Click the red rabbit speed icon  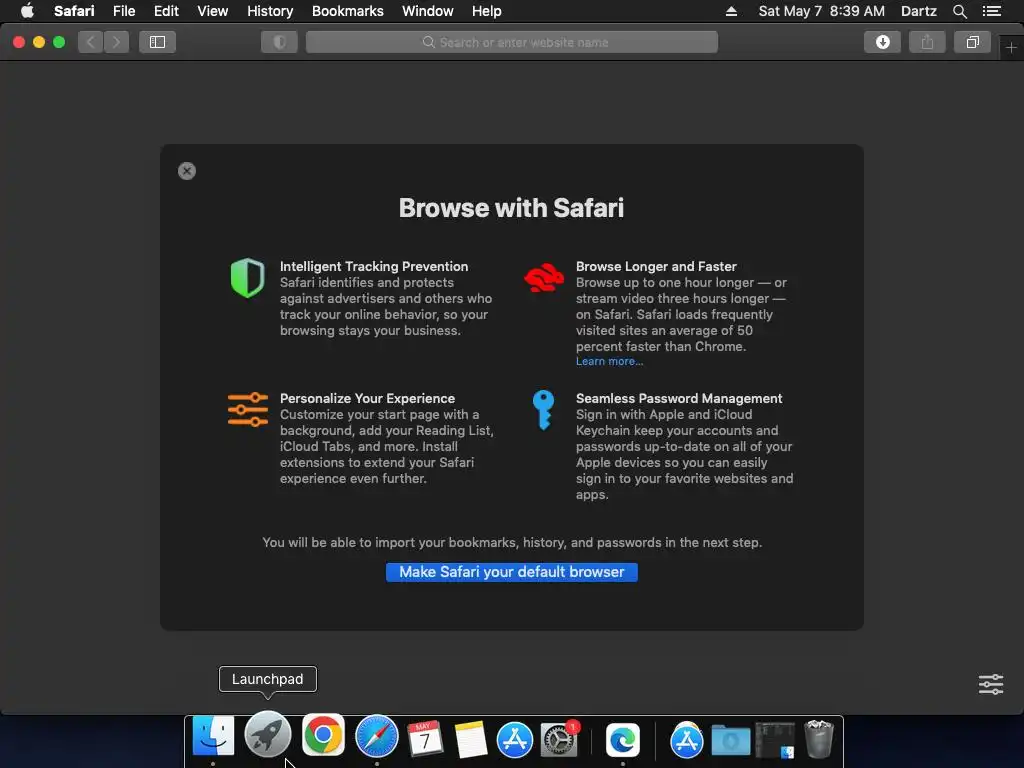click(544, 278)
